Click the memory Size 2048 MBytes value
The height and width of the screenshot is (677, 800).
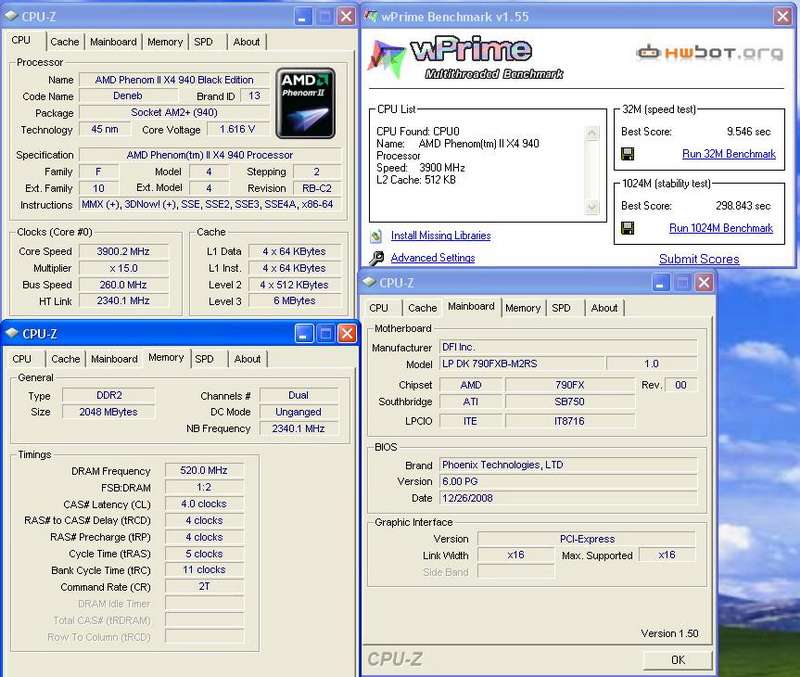click(x=109, y=412)
